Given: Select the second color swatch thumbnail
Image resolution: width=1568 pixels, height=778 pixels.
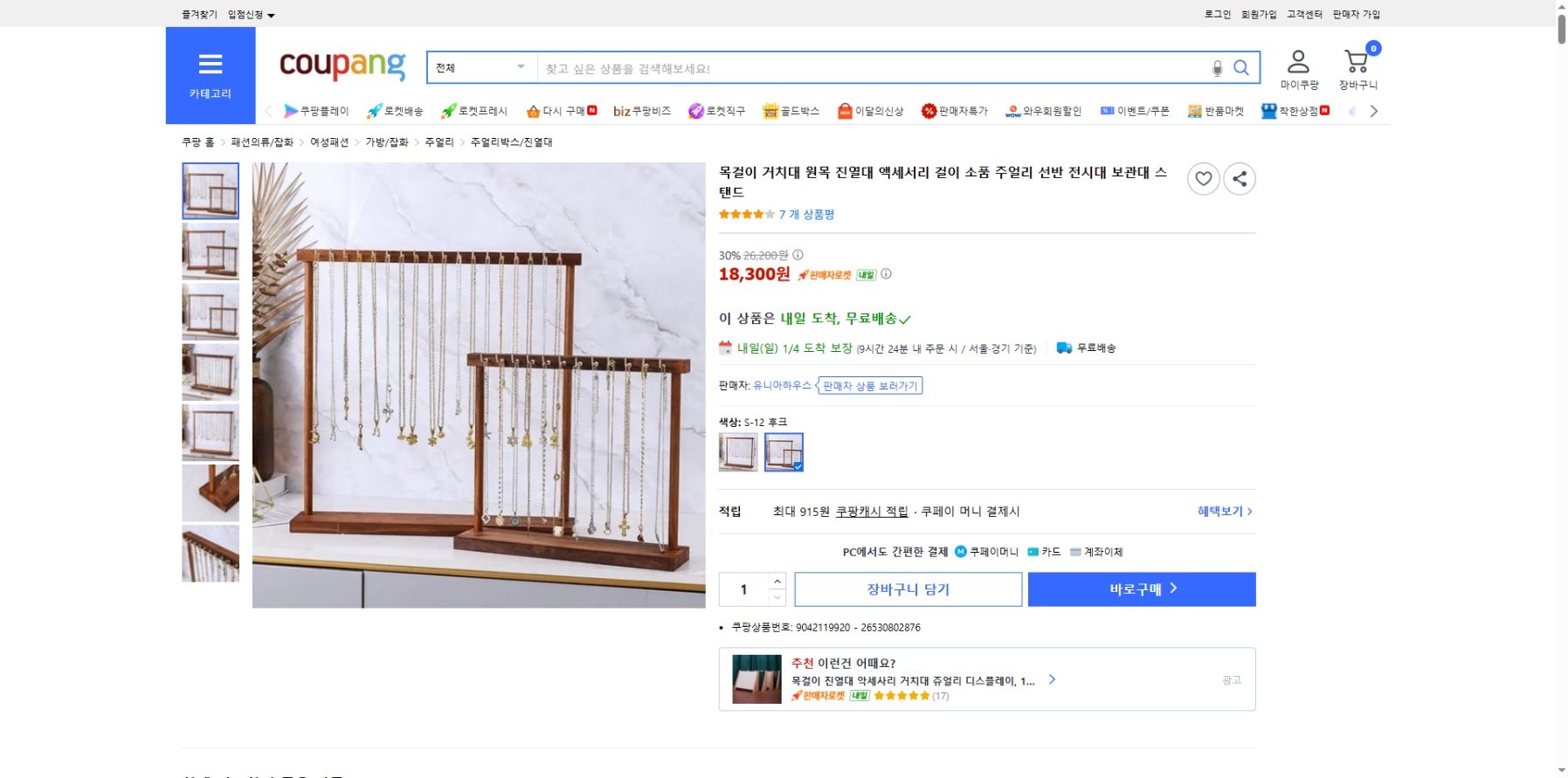Looking at the screenshot, I should click(784, 452).
